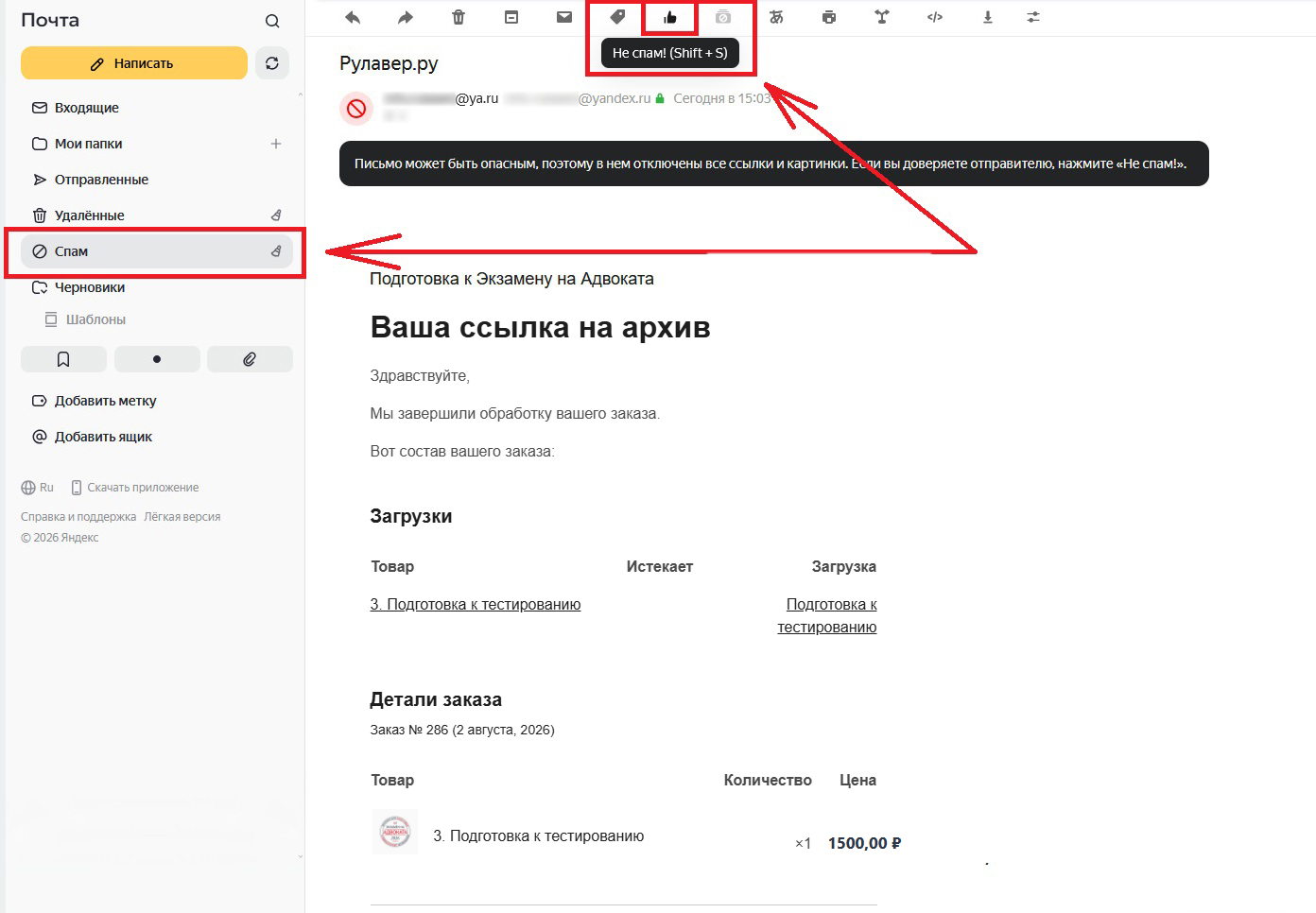1316x913 pixels.
Task: Open the Справка и поддержка link
Action: coord(78,517)
